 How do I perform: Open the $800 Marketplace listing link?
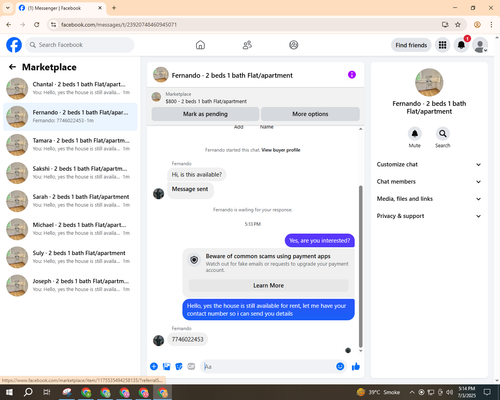tap(206, 101)
